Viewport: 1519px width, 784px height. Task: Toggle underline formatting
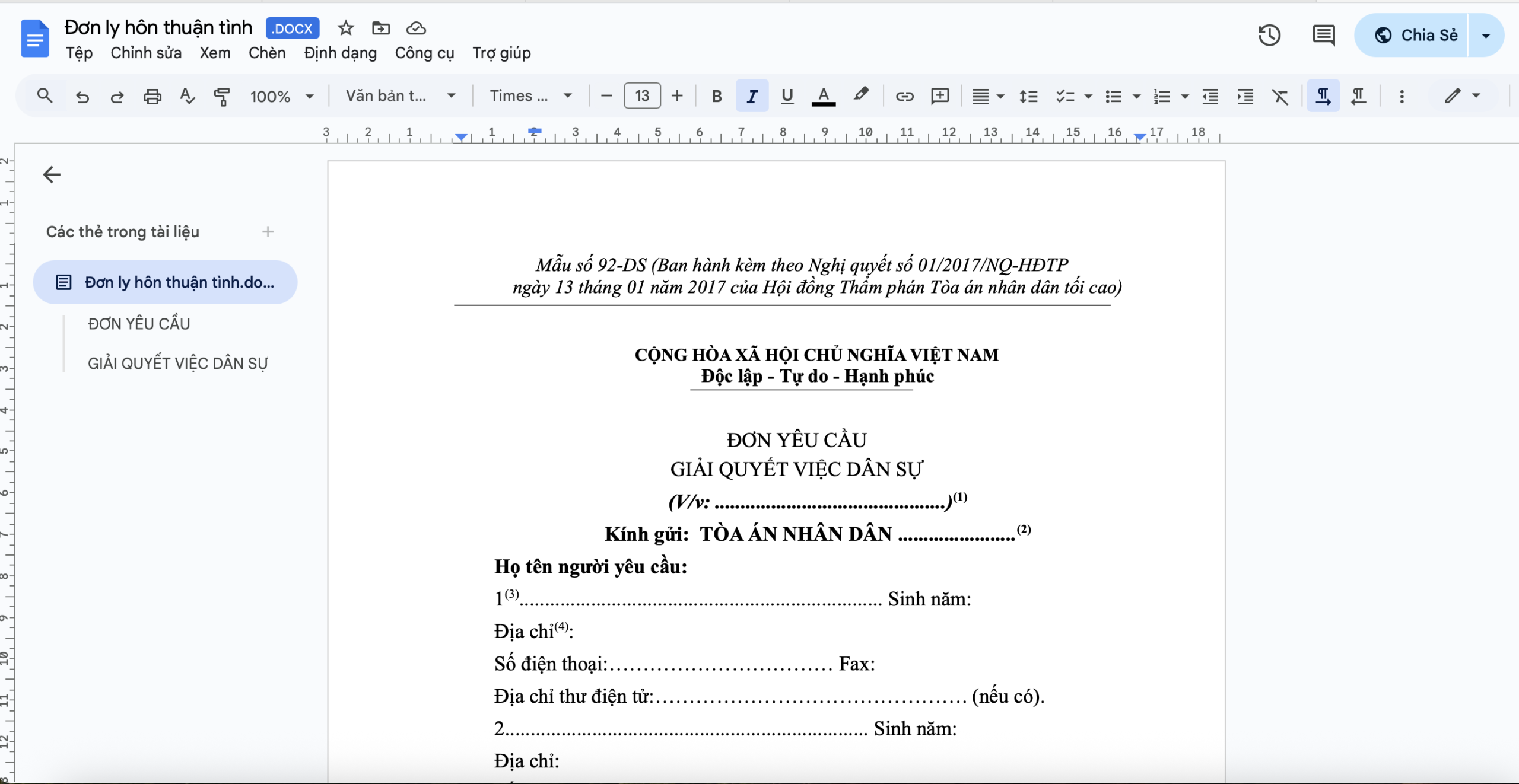[787, 95]
